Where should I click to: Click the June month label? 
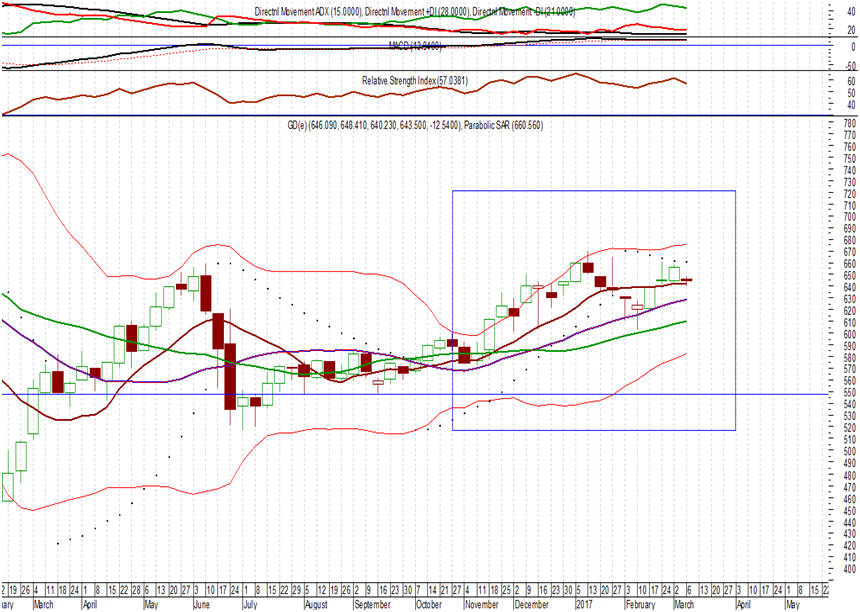(202, 605)
